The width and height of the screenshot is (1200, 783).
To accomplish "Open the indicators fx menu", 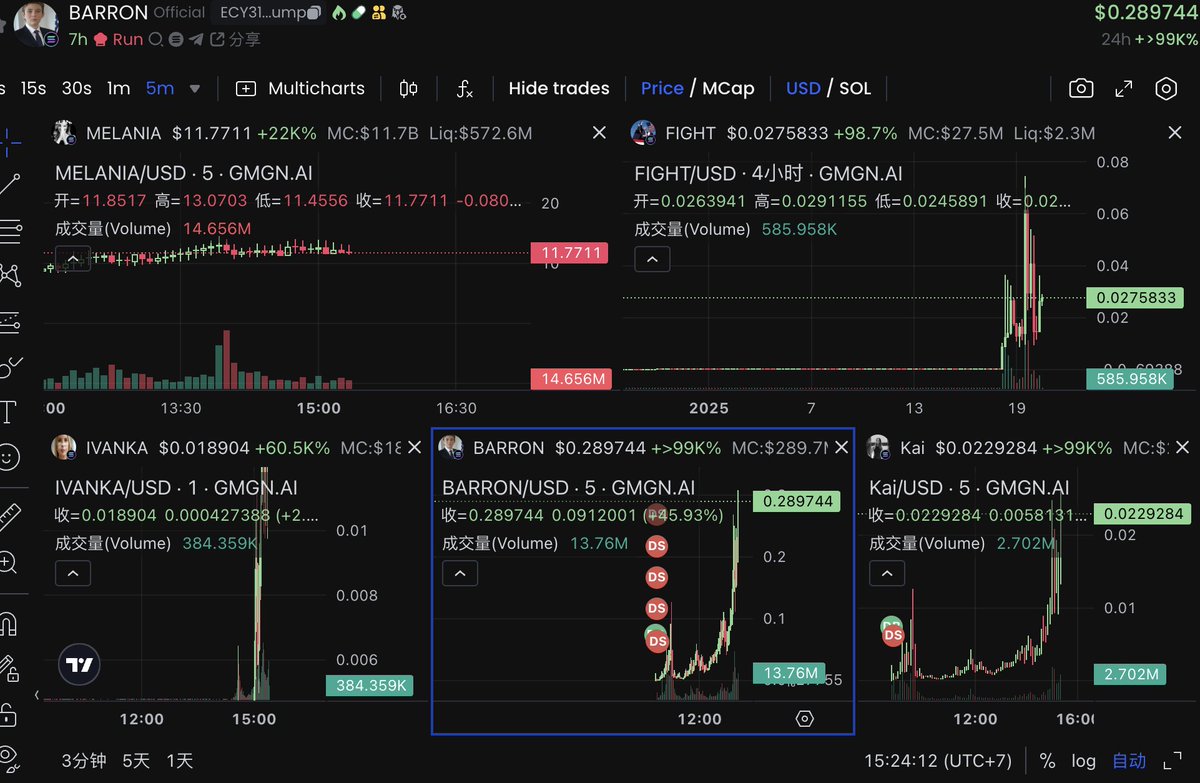I will pos(465,88).
